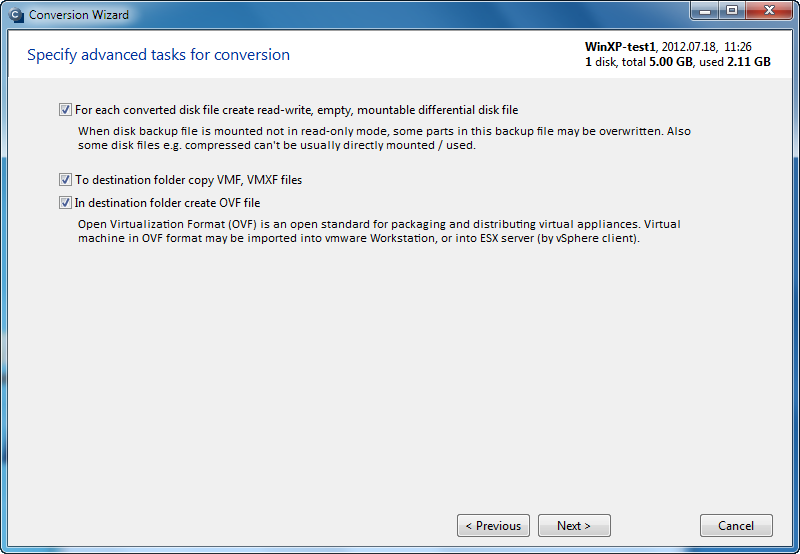Click the 'To destination folder copy VMF' label
800x554 pixels.
188,180
